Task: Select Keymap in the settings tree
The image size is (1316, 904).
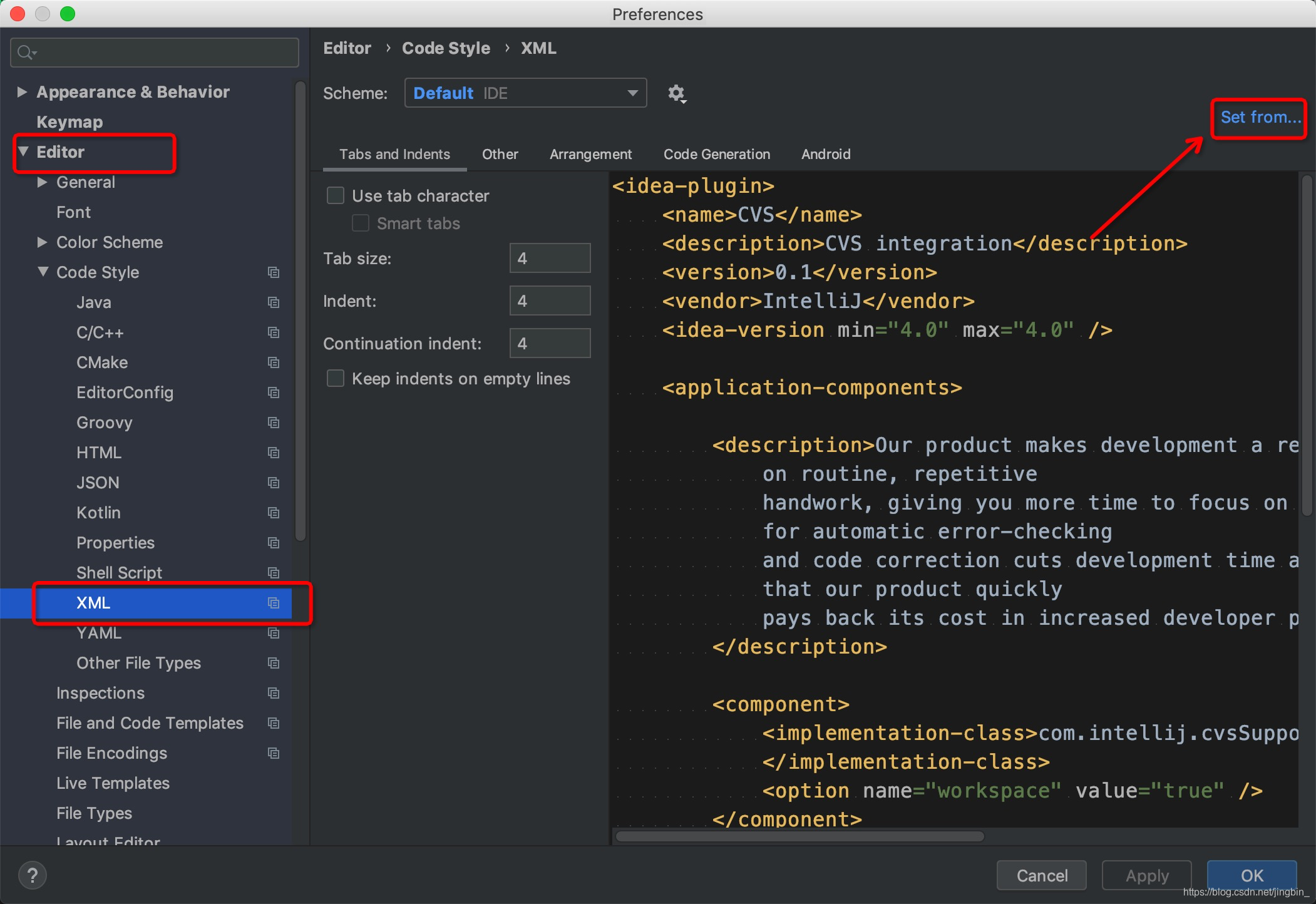Action: coord(69,122)
